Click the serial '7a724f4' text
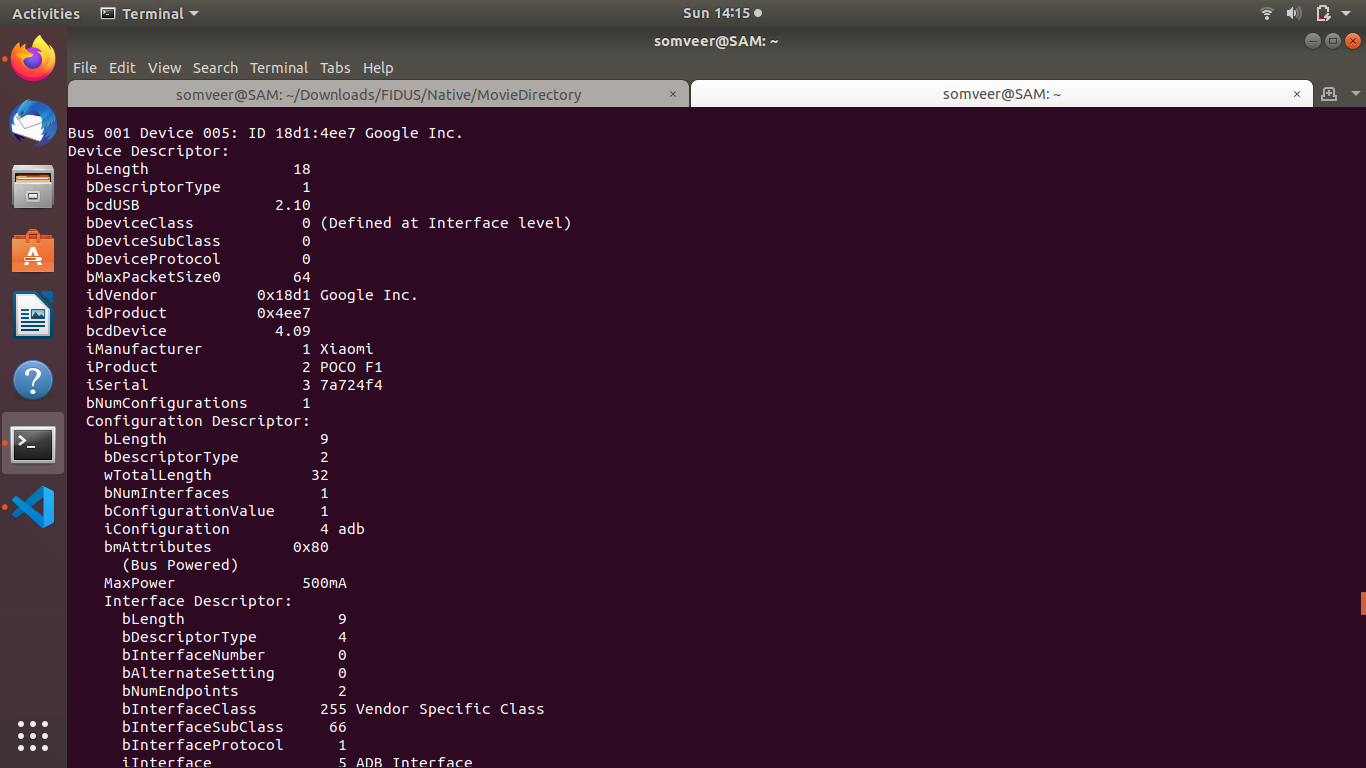 [x=351, y=385]
